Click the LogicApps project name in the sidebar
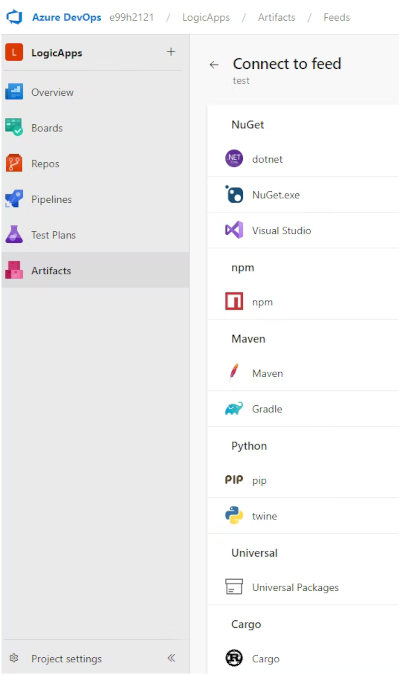 57,53
